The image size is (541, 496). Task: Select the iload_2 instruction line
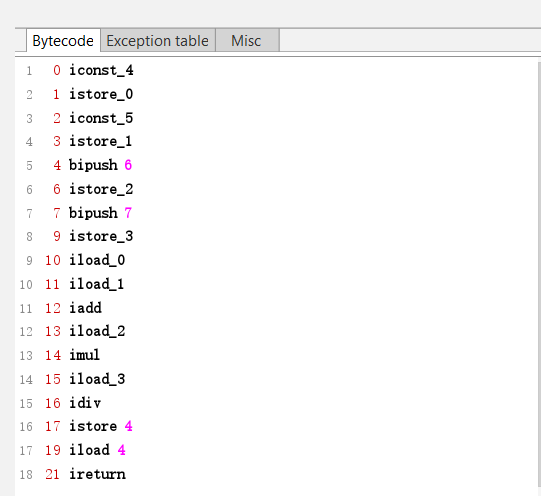click(x=97, y=331)
